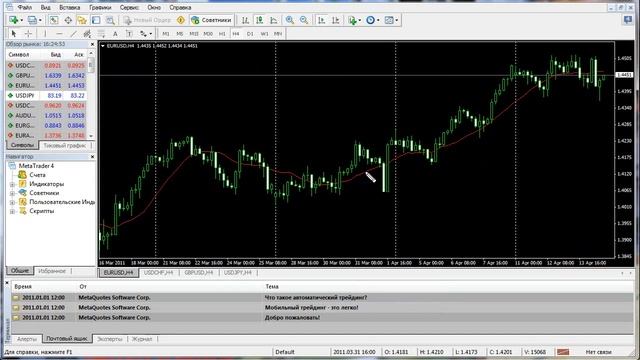Select the Crosshair tool
The height and width of the screenshot is (360, 640).
click(28, 33)
